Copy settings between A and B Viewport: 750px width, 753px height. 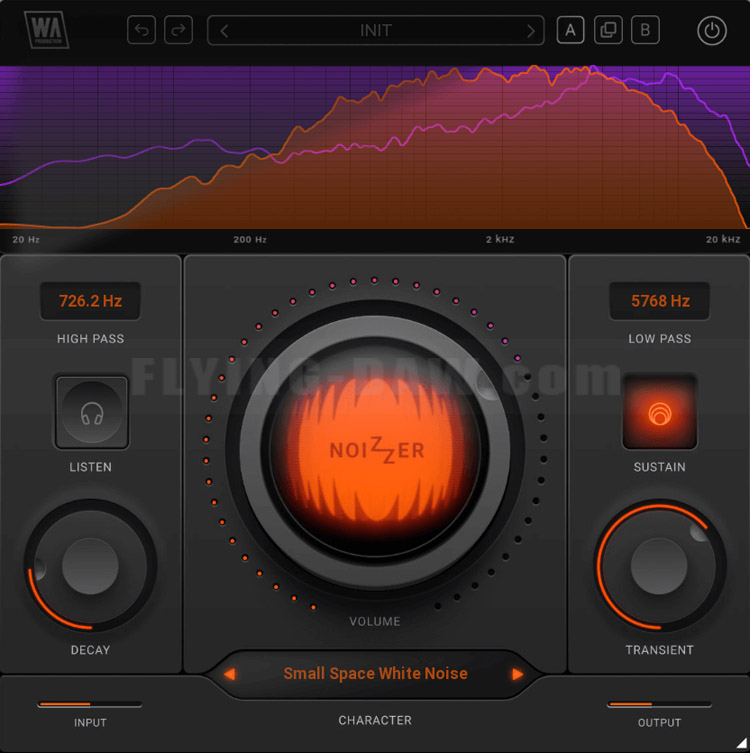pyautogui.click(x=608, y=30)
